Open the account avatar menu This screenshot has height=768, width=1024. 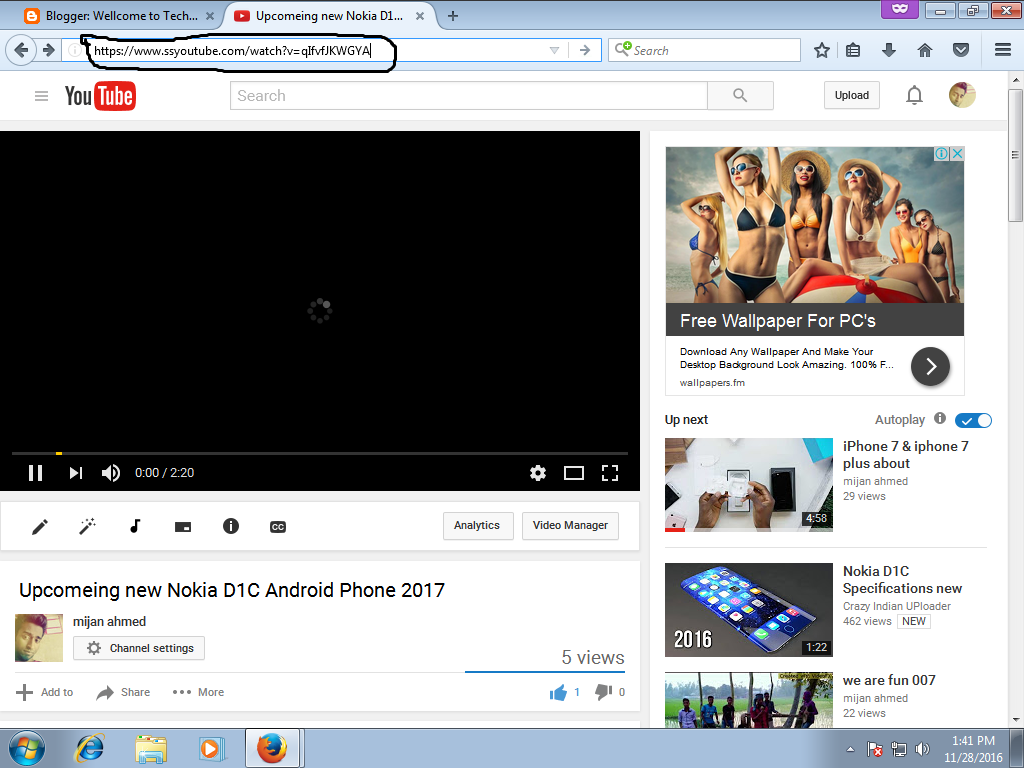[x=962, y=95]
